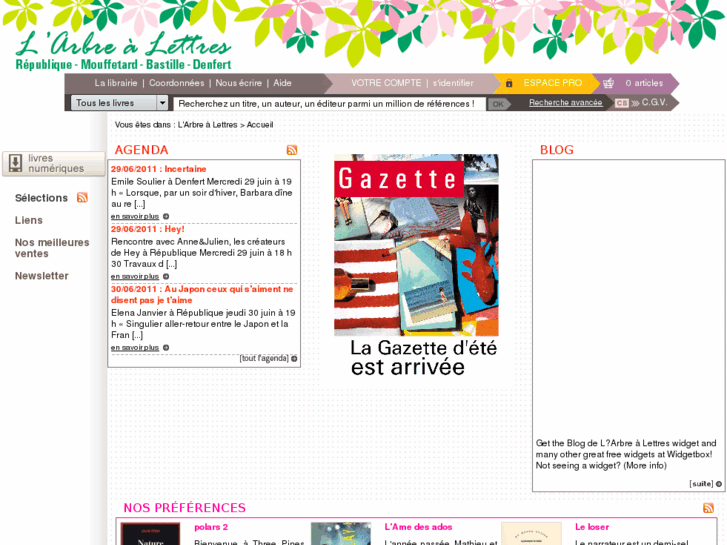Screen dimensions: 727x545
Task: Click the L'Ame des ados cover thumbnail
Action: coord(341,533)
